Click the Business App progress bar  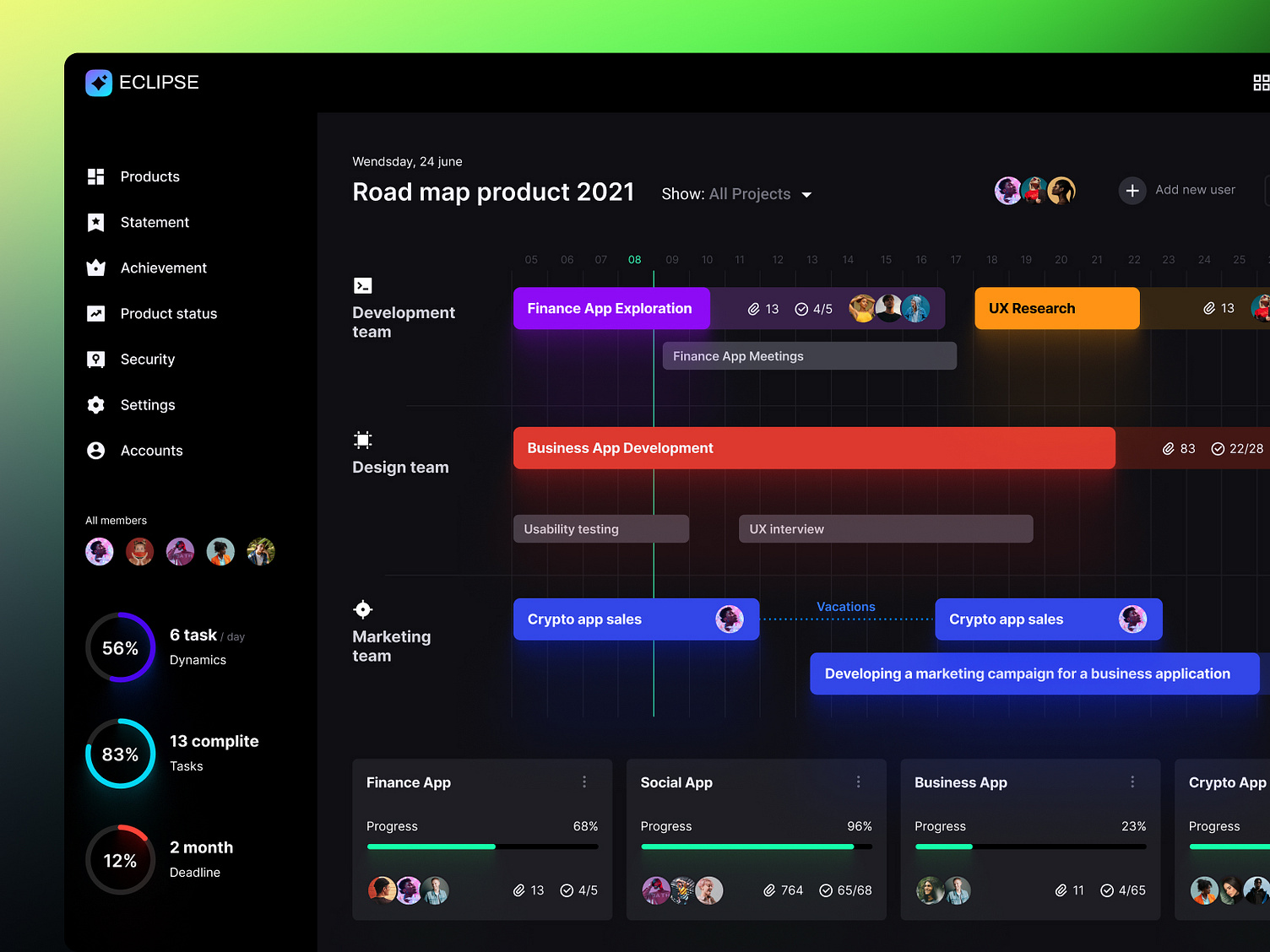[1030, 847]
